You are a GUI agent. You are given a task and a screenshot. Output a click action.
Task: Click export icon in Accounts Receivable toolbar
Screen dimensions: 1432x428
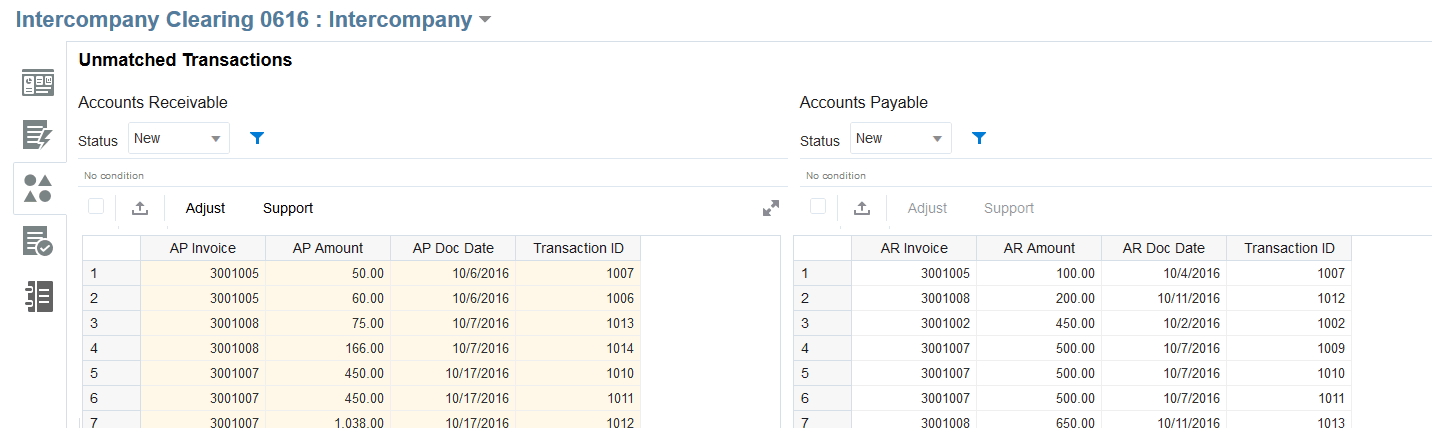click(140, 208)
